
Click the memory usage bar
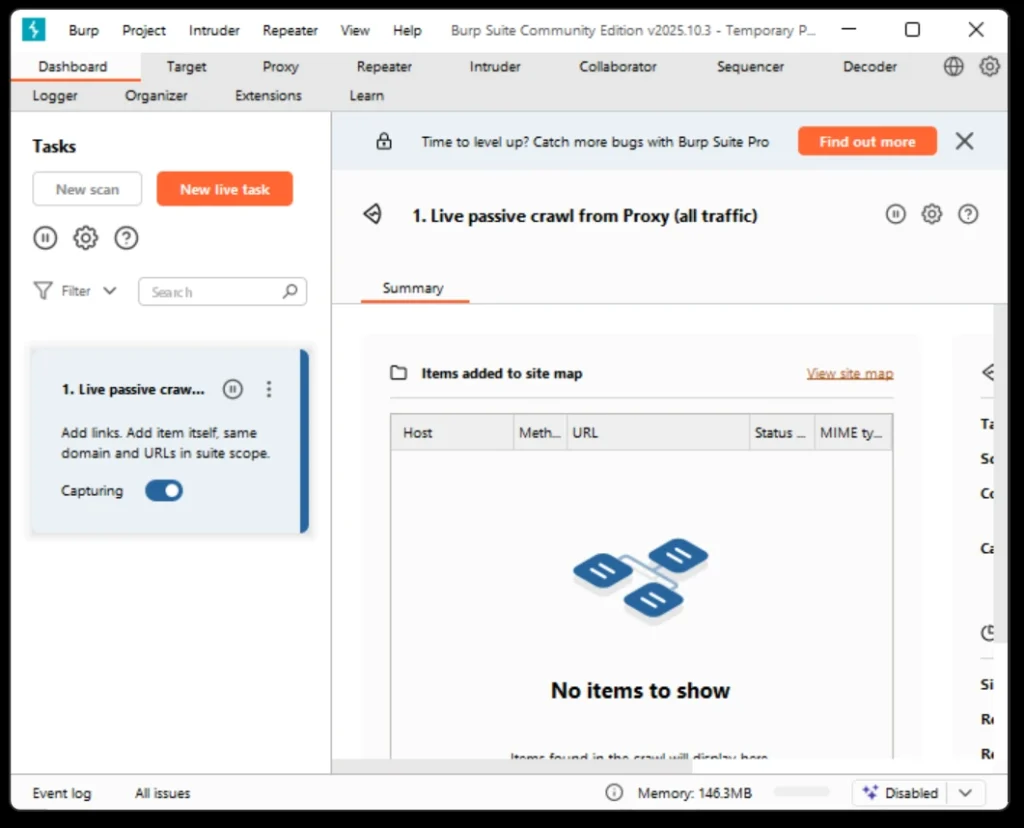pyautogui.click(x=801, y=792)
